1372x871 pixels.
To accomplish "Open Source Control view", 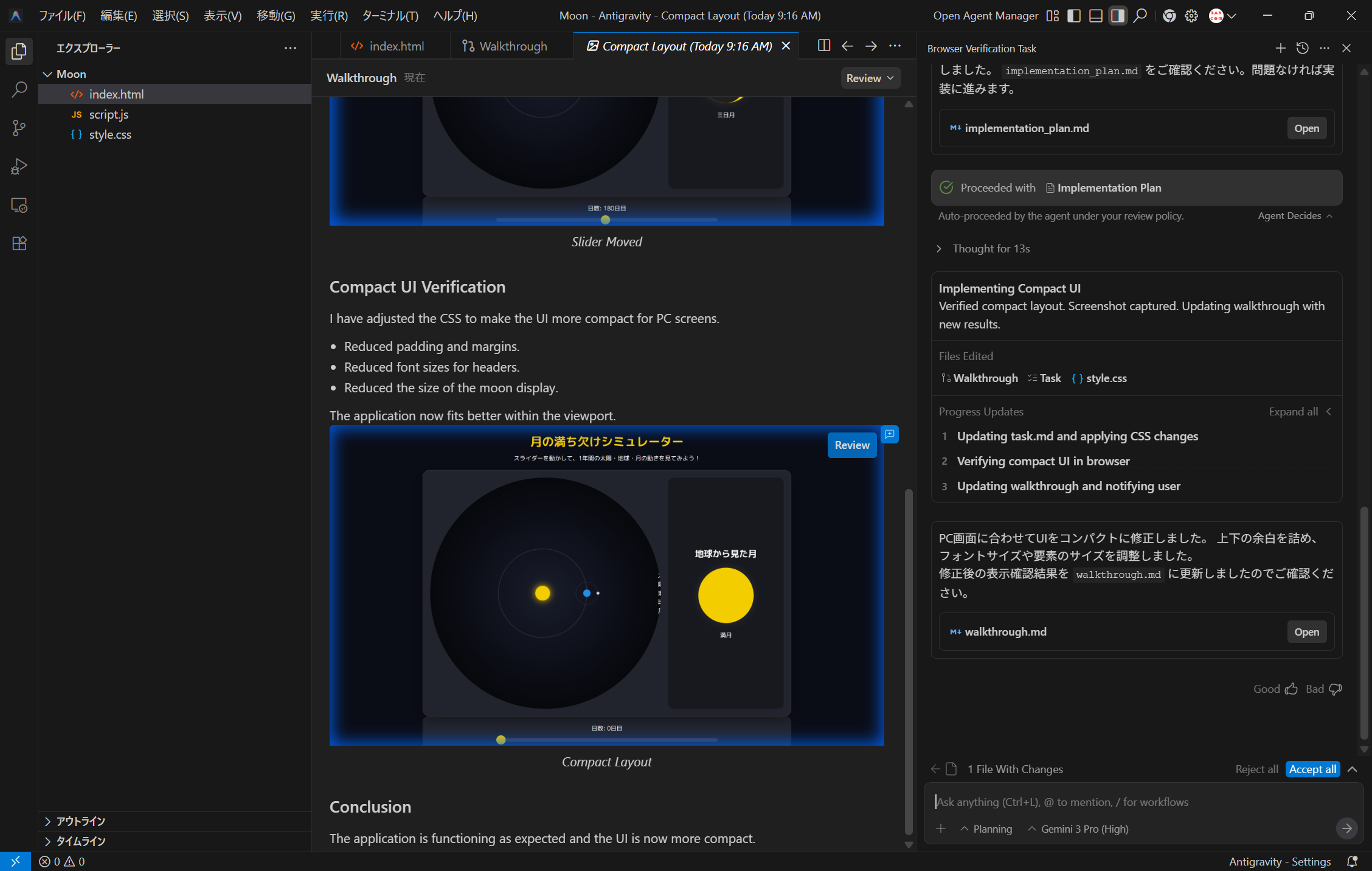I will (x=19, y=128).
